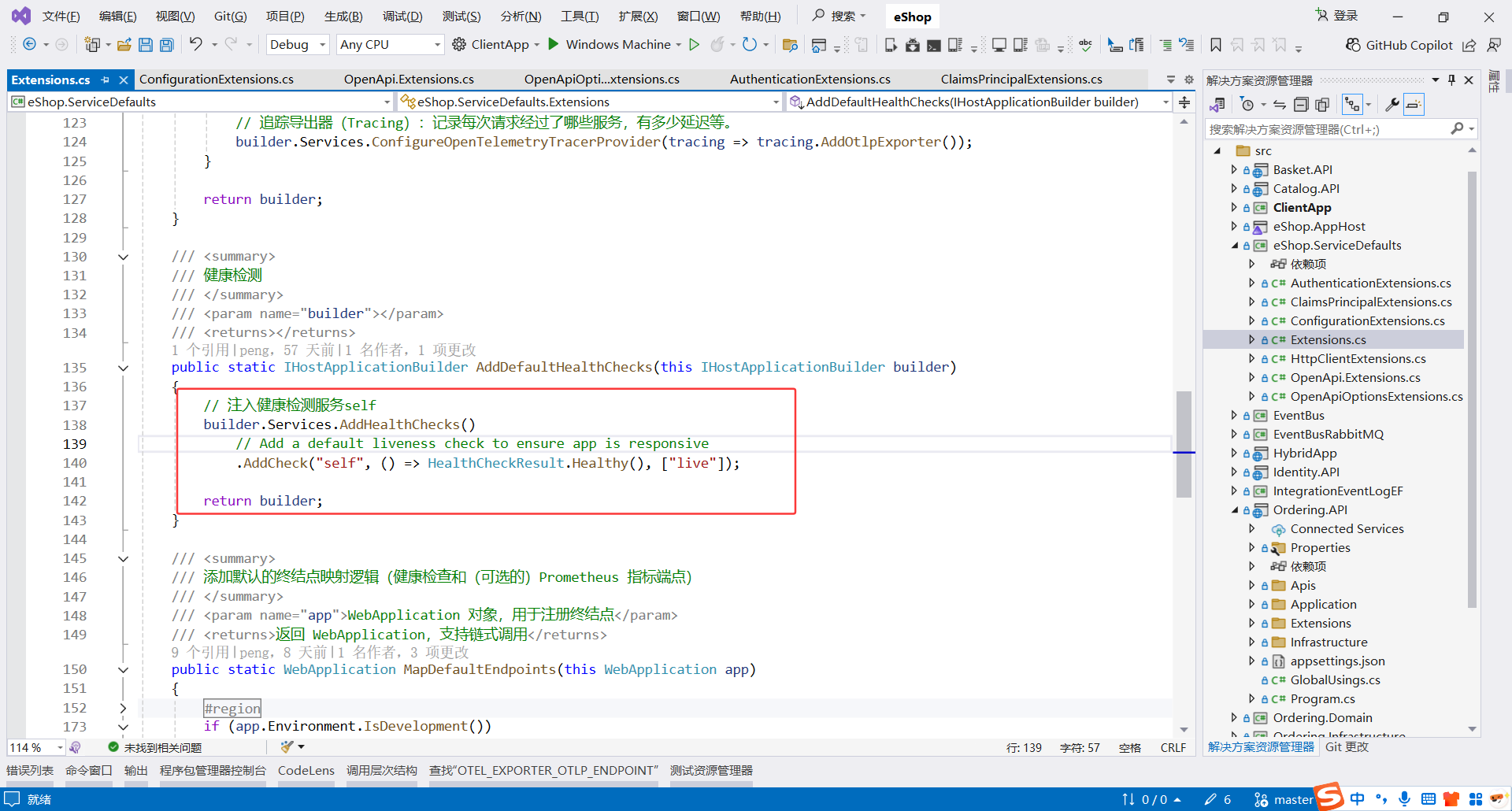Collapse the AddDefaultHealthChecks method at line 135
The width and height of the screenshot is (1512, 811).
(x=124, y=368)
